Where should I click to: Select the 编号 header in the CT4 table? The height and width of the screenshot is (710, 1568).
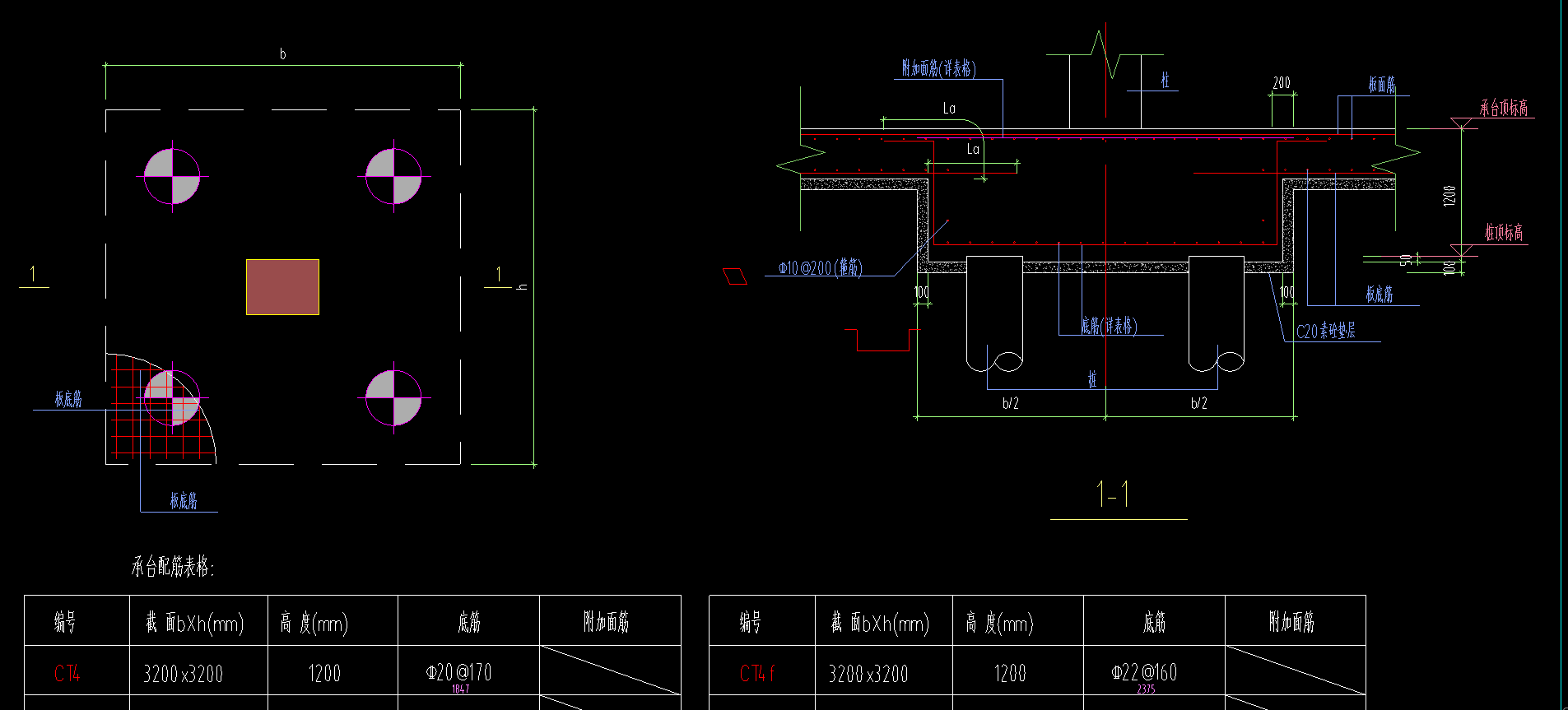[65, 623]
